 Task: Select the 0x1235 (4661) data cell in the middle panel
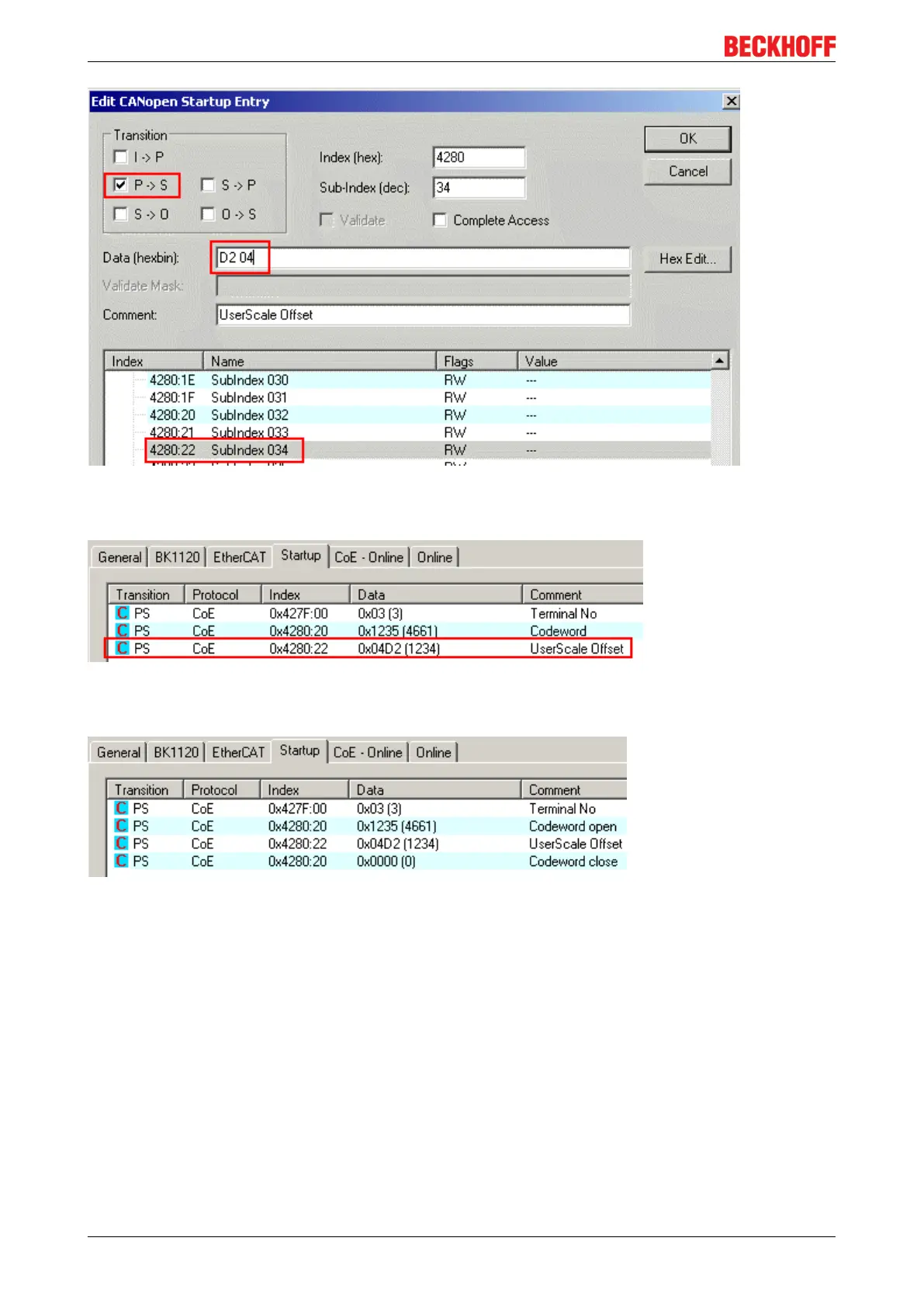(397, 631)
